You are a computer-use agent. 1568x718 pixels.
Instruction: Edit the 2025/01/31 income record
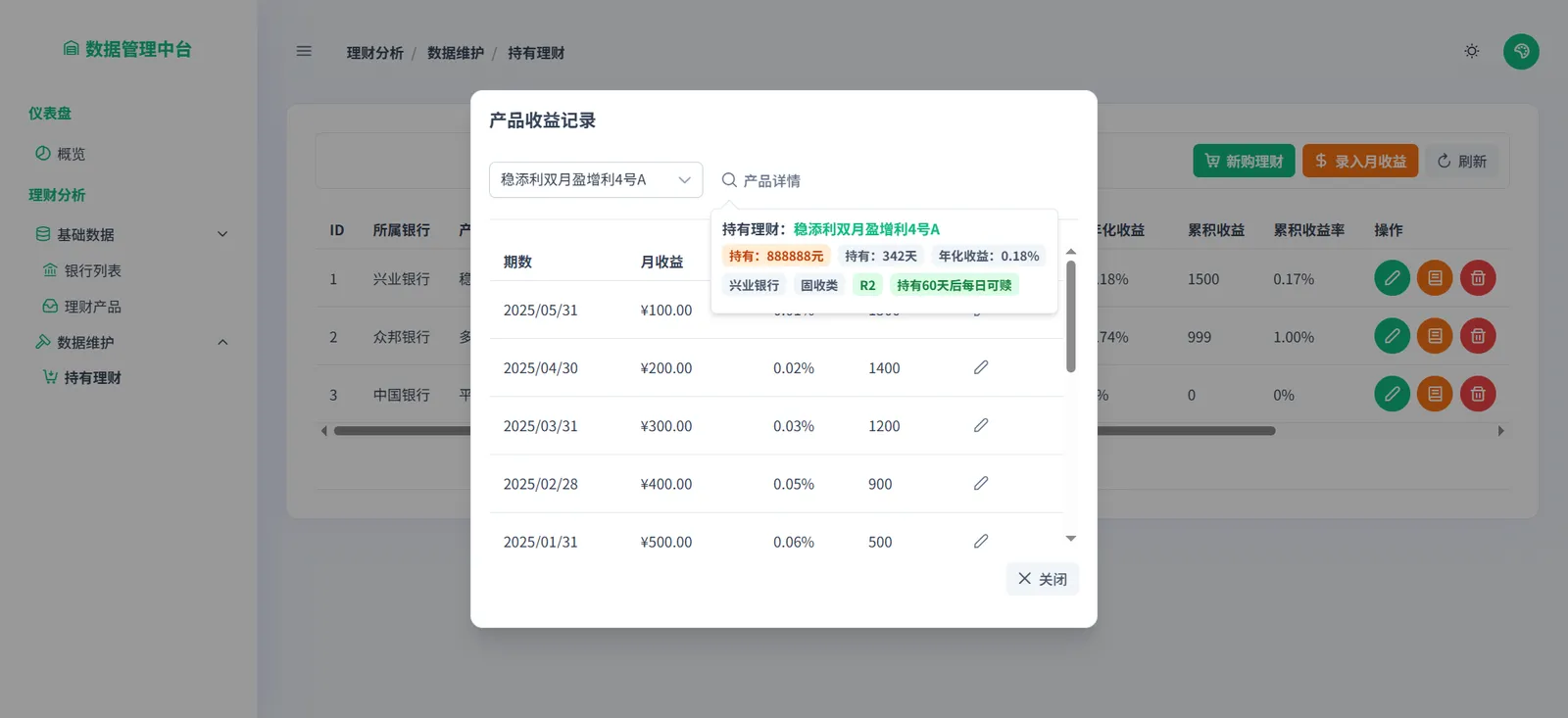click(x=981, y=541)
